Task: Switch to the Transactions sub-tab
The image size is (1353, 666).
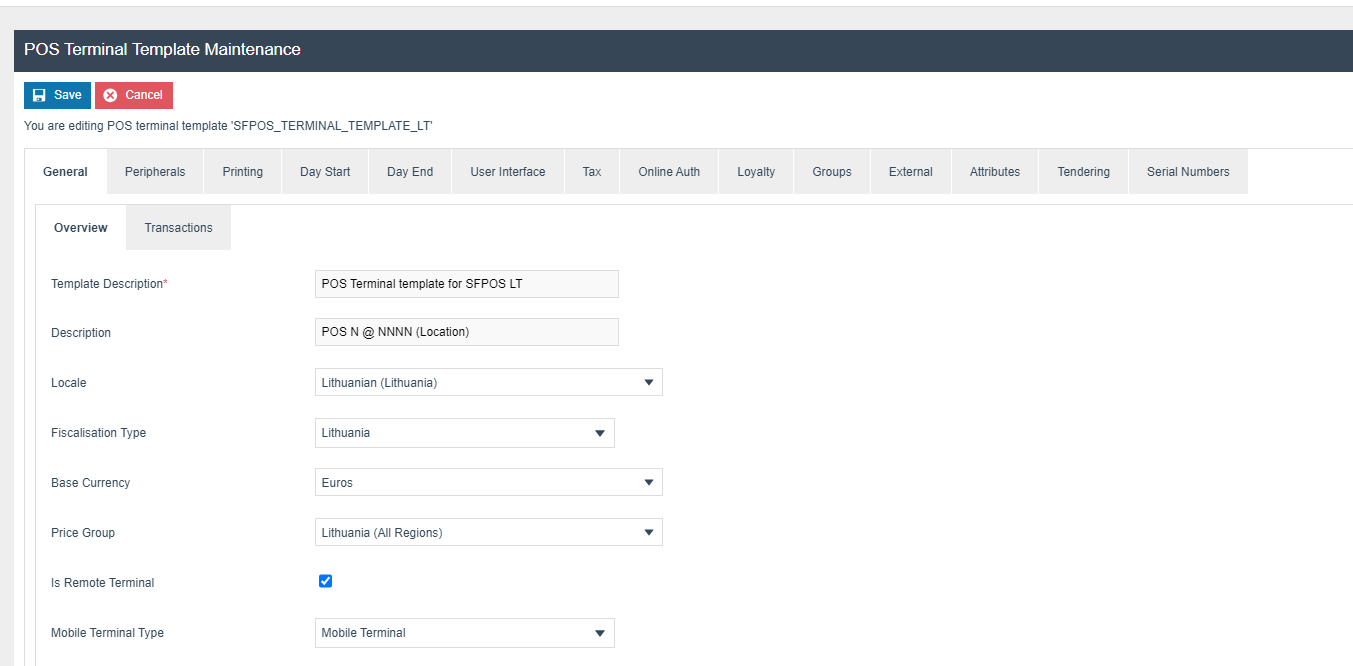Action: tap(178, 228)
